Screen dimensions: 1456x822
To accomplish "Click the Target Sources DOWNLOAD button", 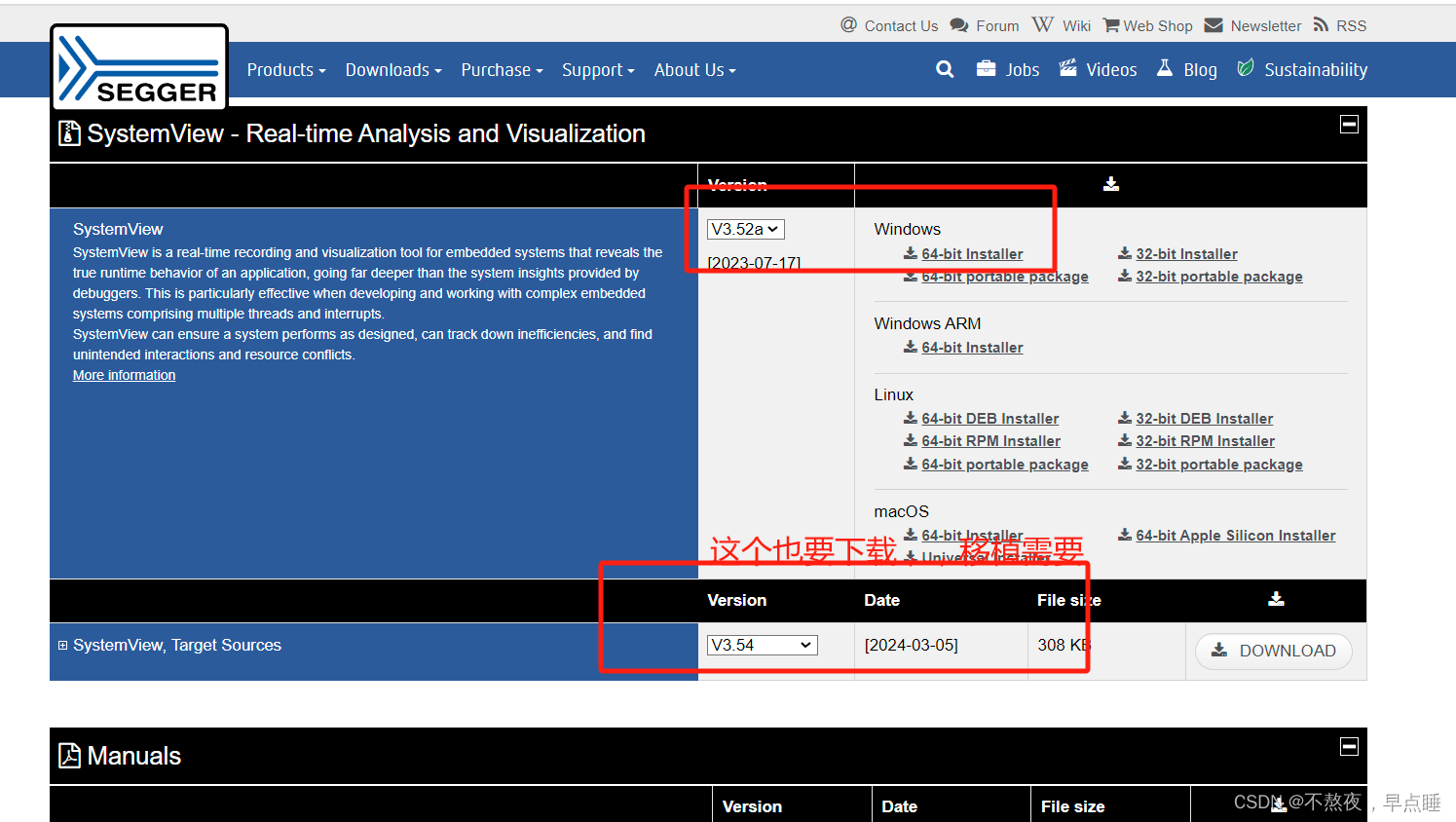I will (x=1273, y=651).
